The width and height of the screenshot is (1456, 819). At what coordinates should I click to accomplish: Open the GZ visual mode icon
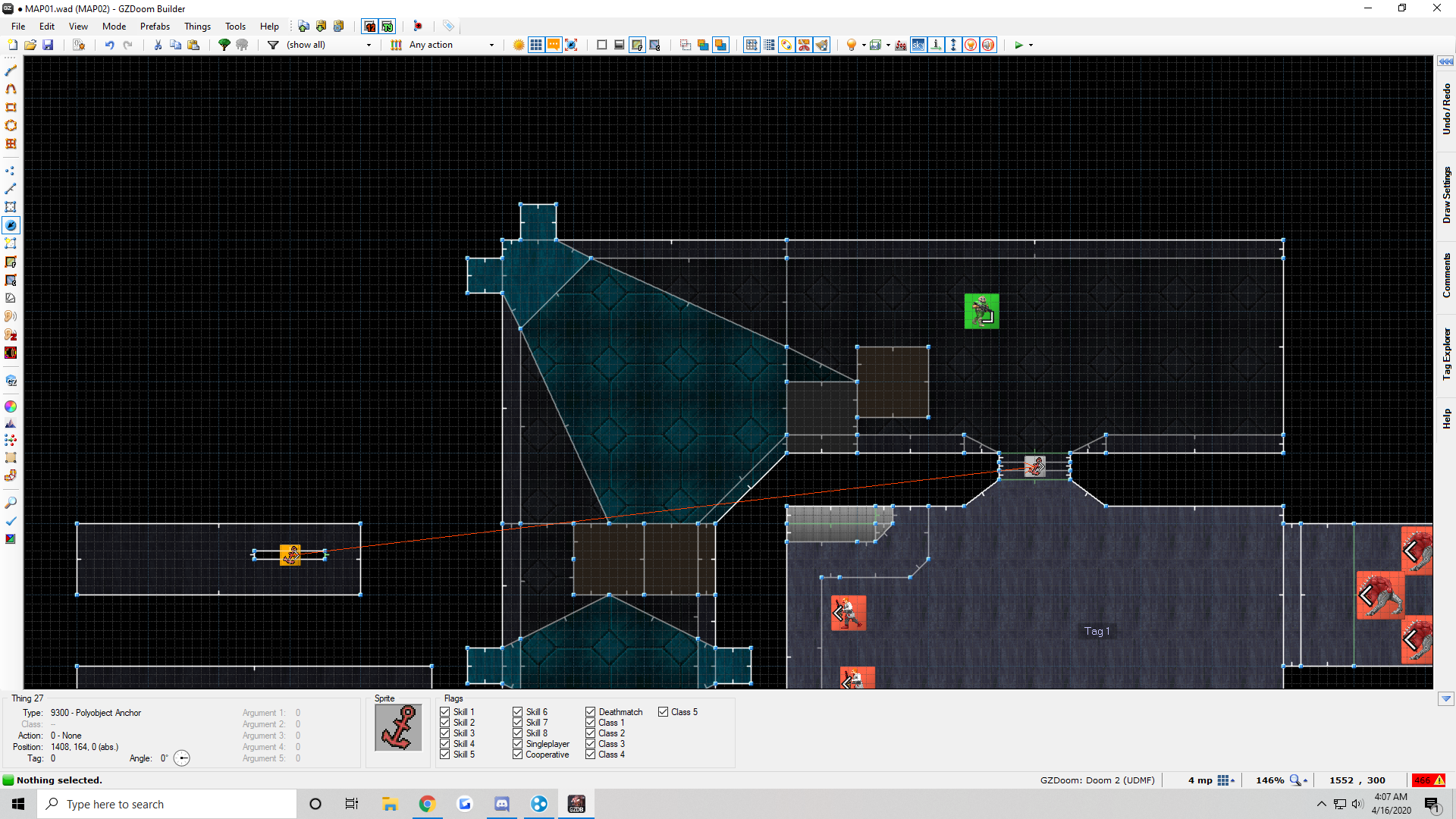[x=11, y=381]
